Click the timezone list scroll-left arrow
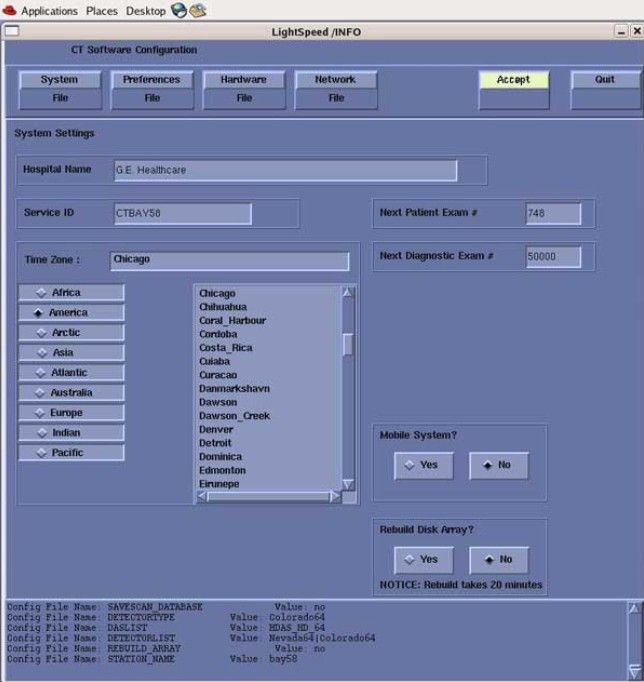Image resolution: width=644 pixels, height=682 pixels. click(x=203, y=496)
